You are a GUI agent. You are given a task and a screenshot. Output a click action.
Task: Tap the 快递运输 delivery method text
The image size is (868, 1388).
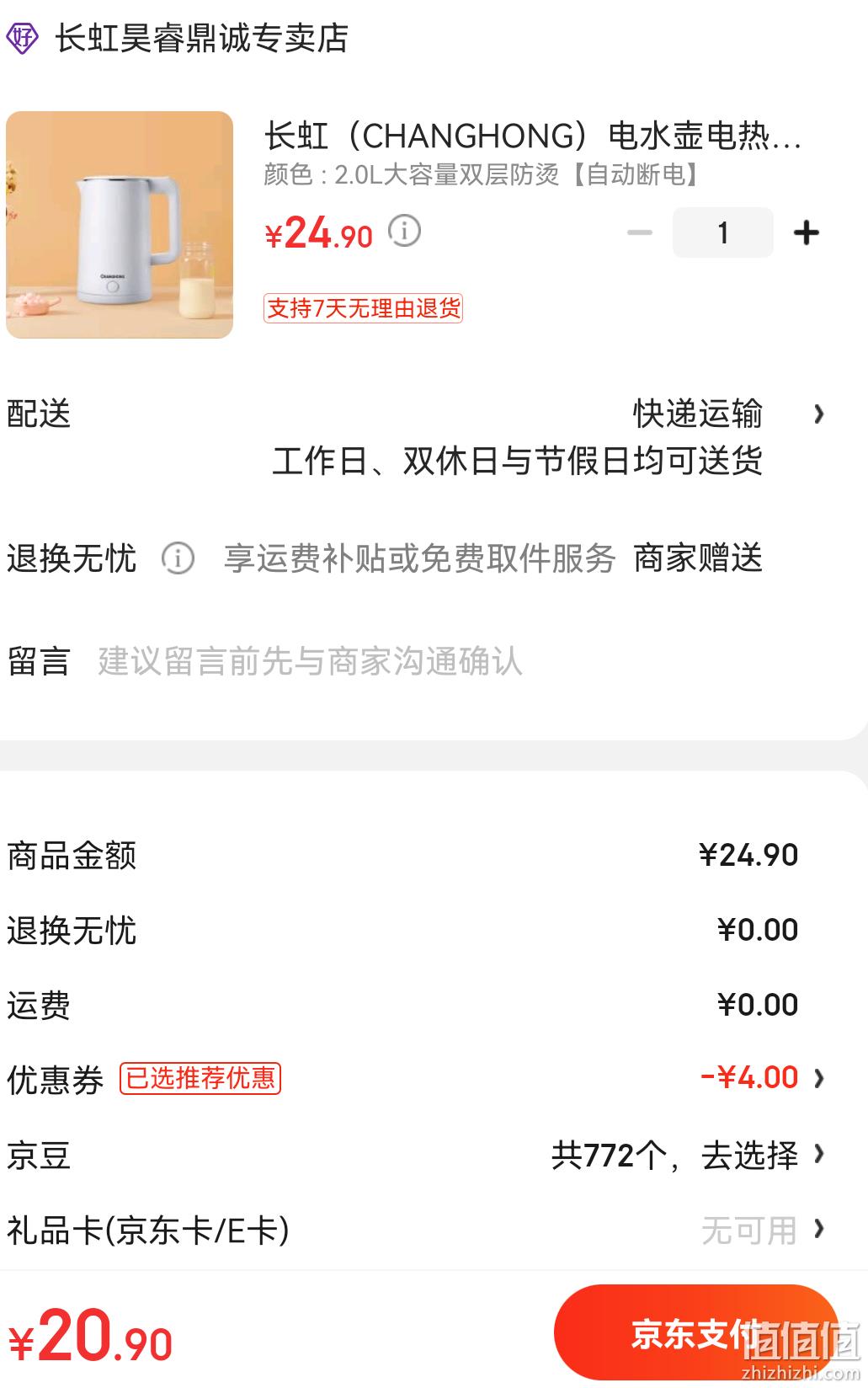[698, 414]
